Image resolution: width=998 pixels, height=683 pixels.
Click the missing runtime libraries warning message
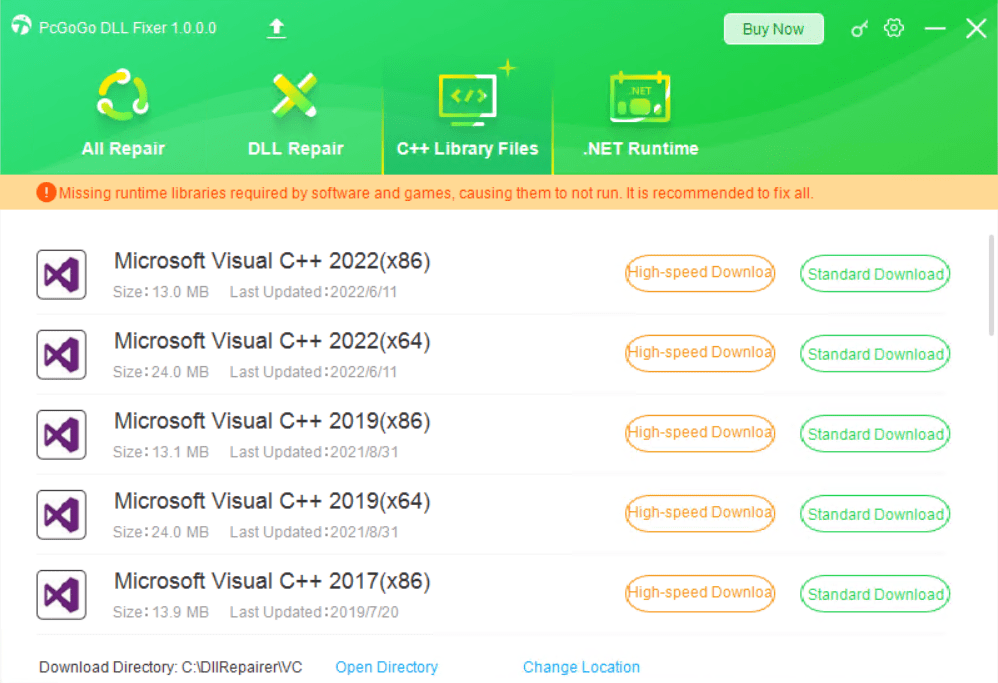(x=436, y=193)
